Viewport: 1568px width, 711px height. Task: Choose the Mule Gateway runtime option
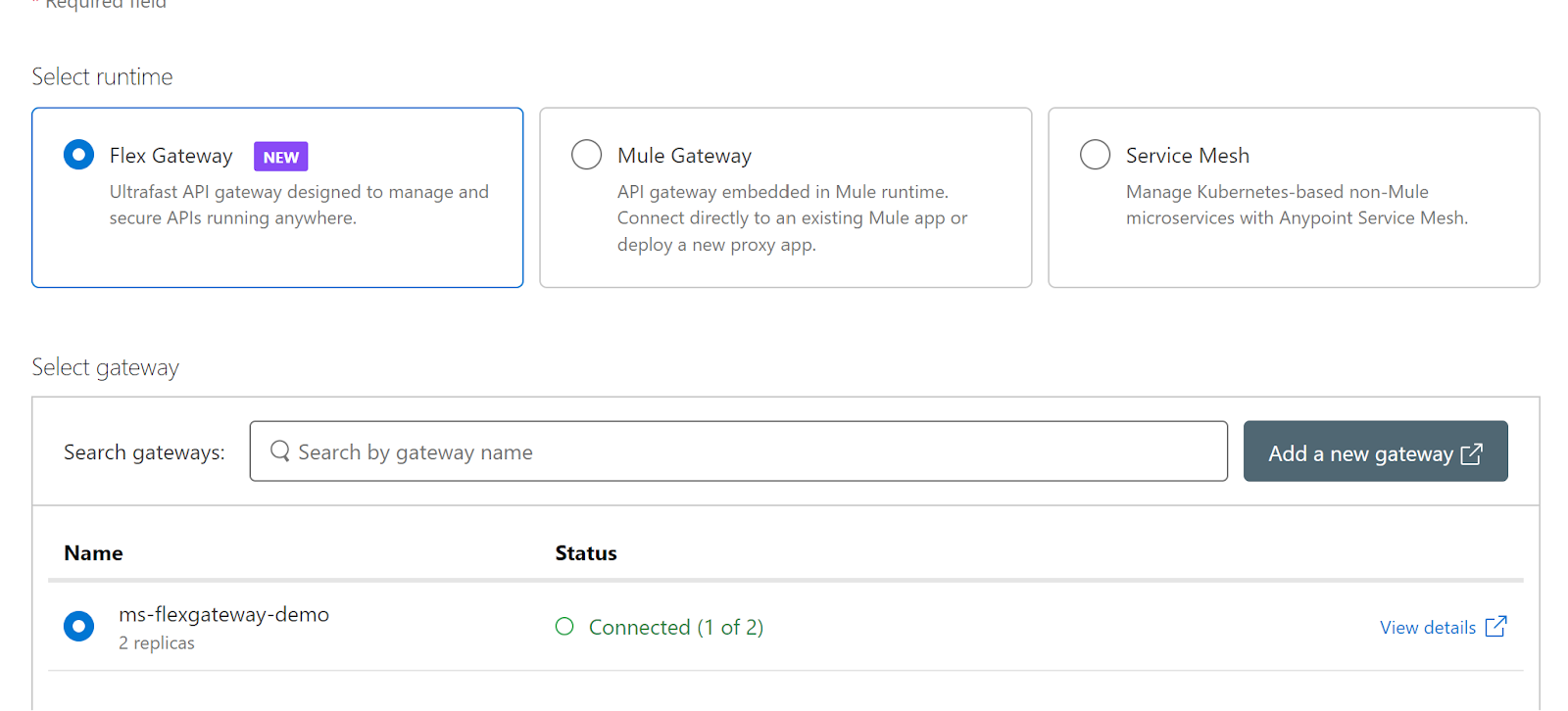(586, 155)
